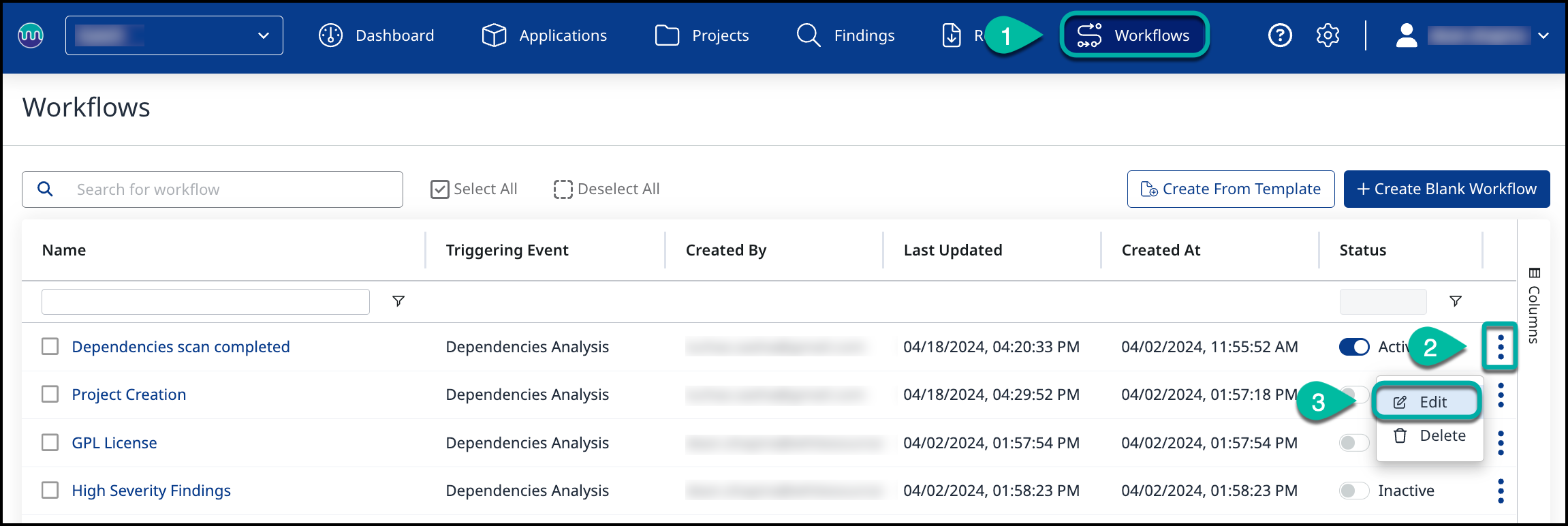This screenshot has width=1568, height=526.
Task: Choose Delete from the context menu
Action: 1430,436
